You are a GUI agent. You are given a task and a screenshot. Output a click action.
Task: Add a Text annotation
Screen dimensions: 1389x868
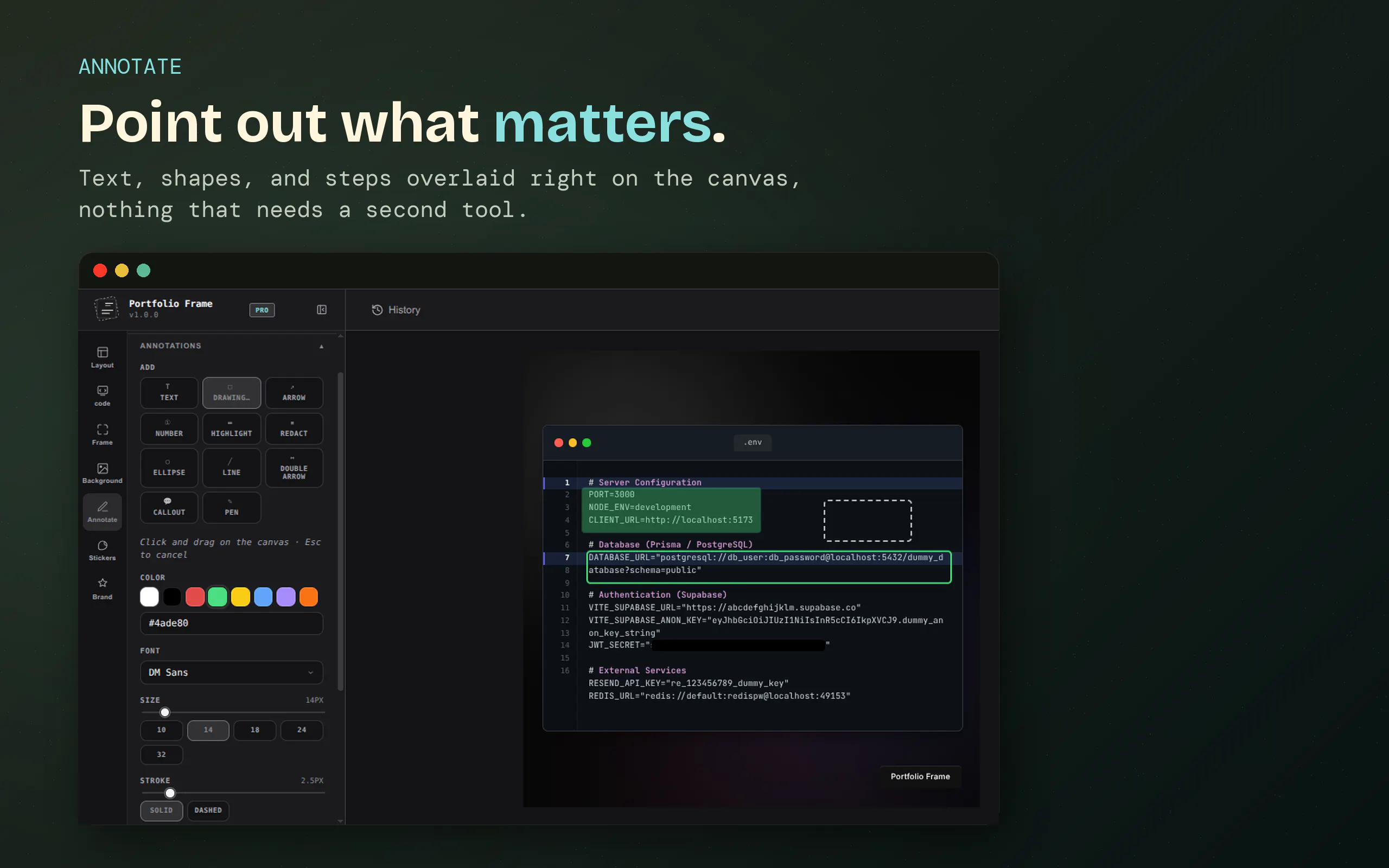(x=169, y=393)
